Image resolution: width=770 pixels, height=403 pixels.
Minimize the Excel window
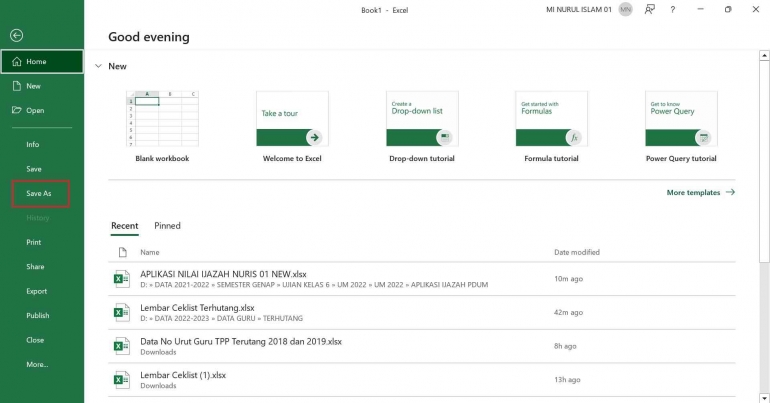tap(701, 9)
